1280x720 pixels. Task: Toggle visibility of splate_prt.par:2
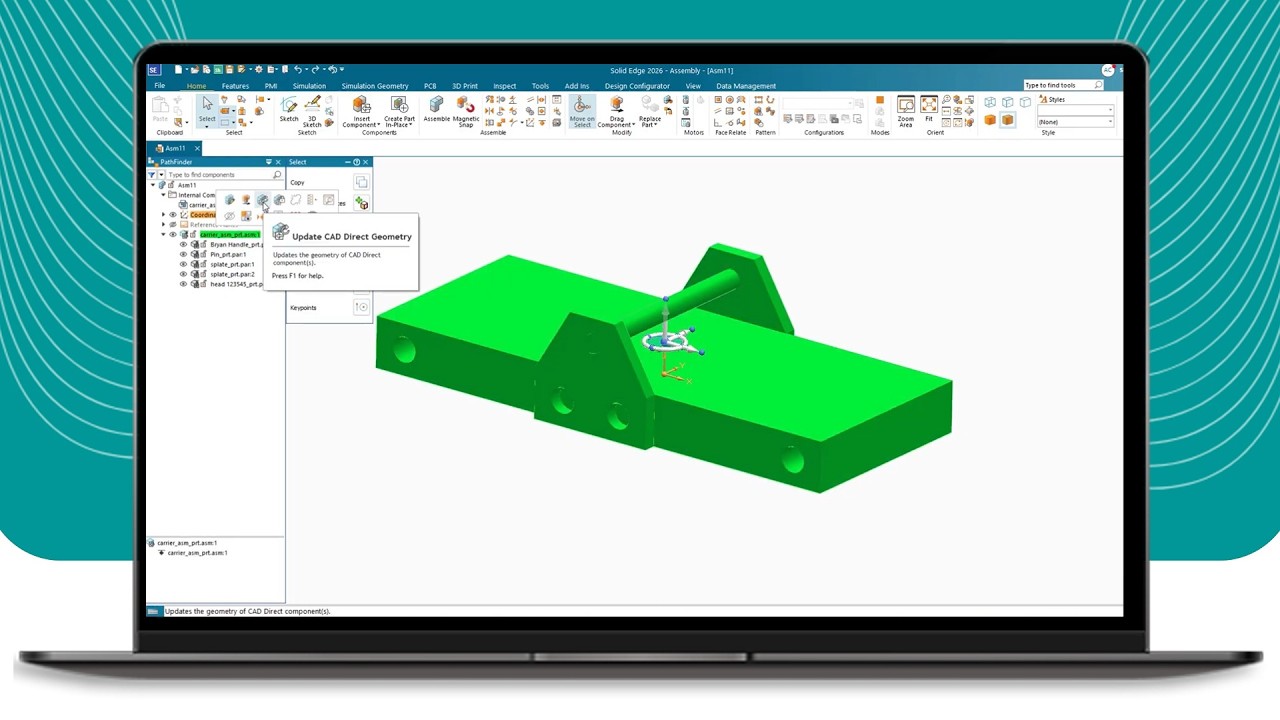click(183, 274)
